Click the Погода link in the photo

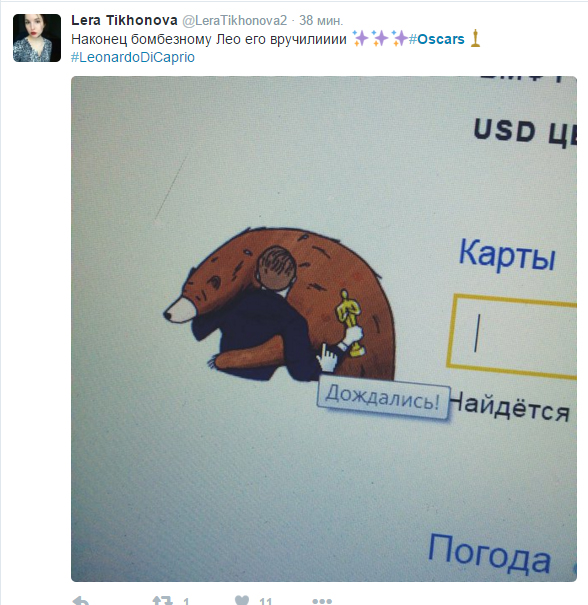pyautogui.click(x=489, y=554)
